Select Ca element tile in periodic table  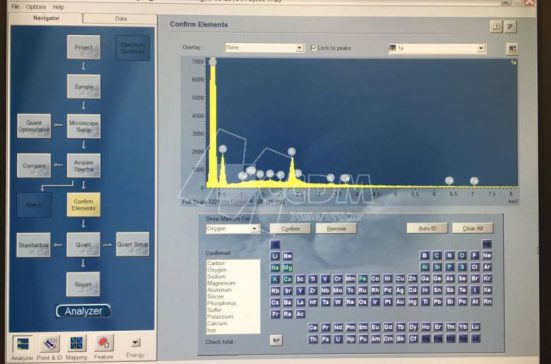tap(287, 279)
